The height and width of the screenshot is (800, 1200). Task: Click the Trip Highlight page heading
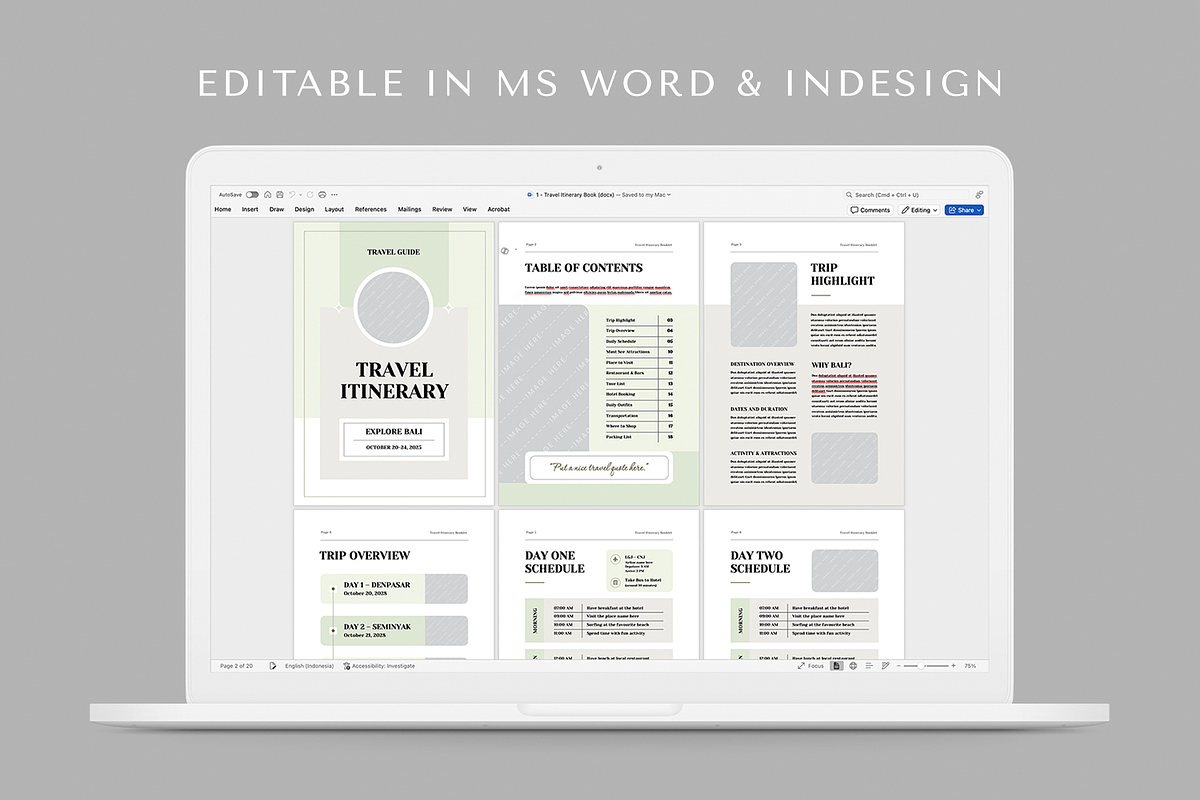tap(843, 275)
